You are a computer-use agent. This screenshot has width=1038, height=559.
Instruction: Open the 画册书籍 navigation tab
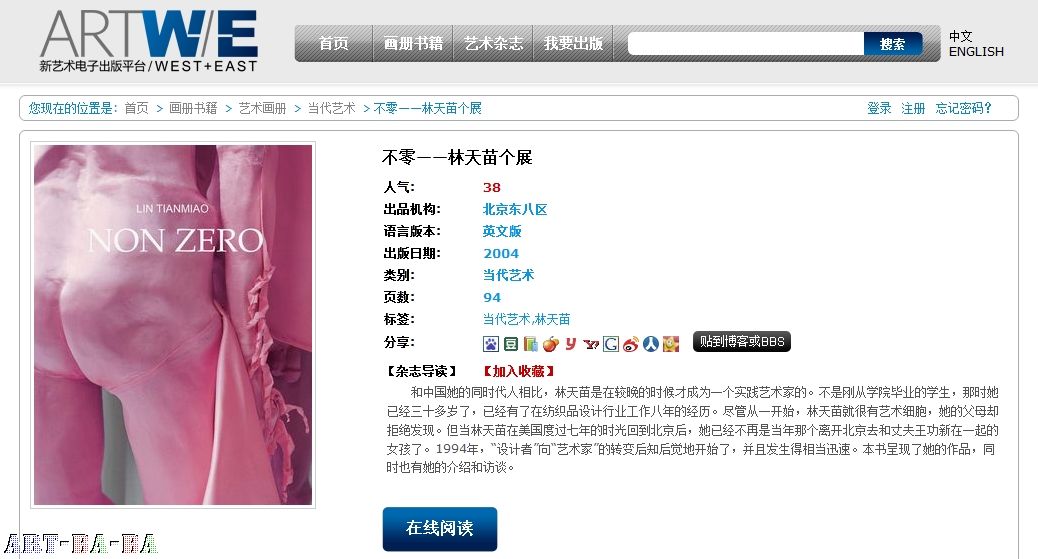click(413, 44)
